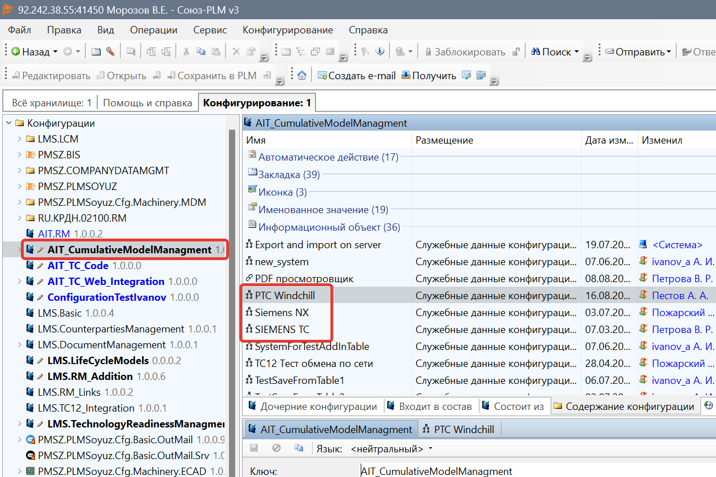Click Получить in the toolbar
The width and height of the screenshot is (716, 477).
click(428, 76)
